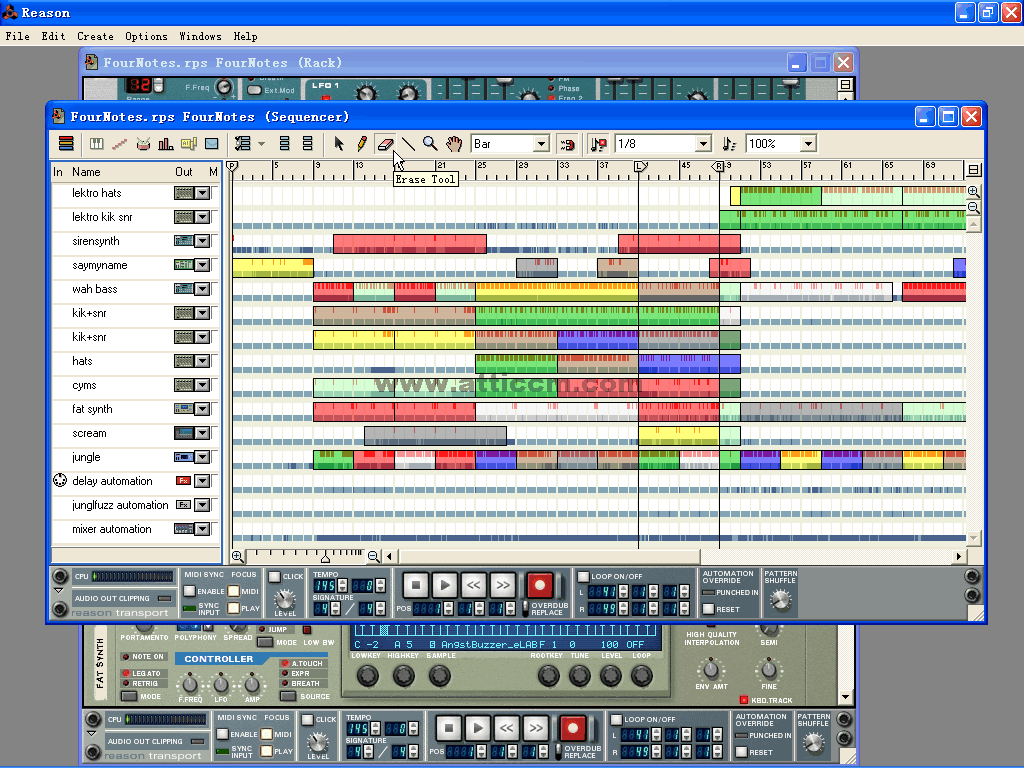Show the Key lane piano icon

pyautogui.click(x=97, y=144)
